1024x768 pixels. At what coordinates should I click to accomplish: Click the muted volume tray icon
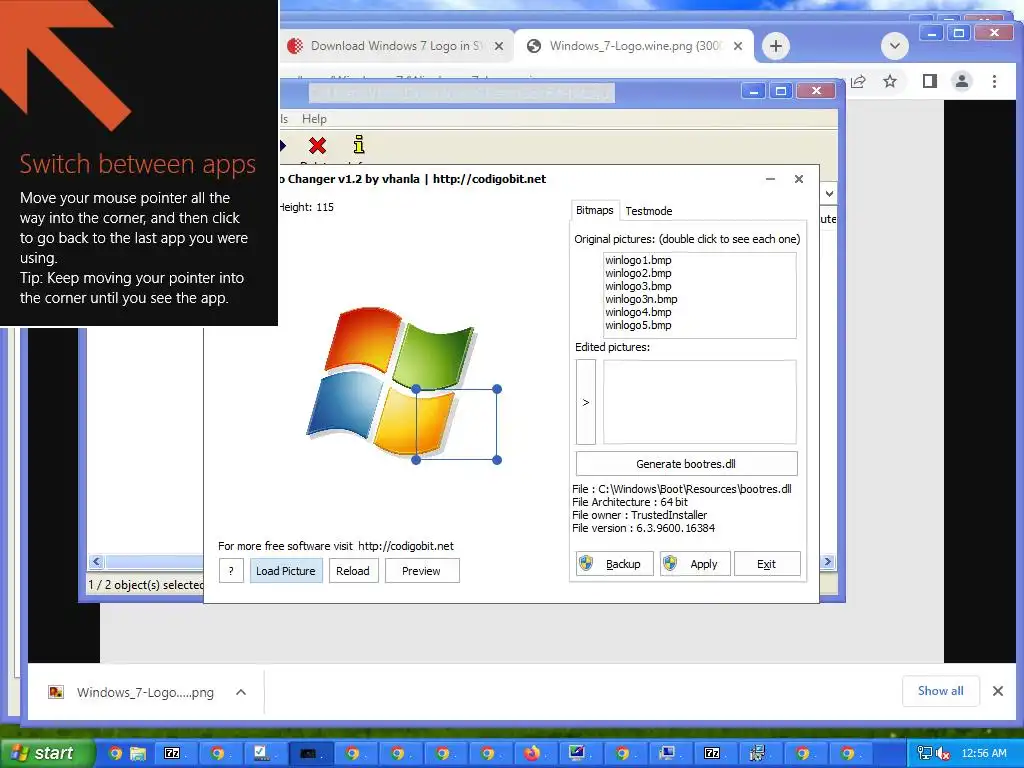pos(943,753)
